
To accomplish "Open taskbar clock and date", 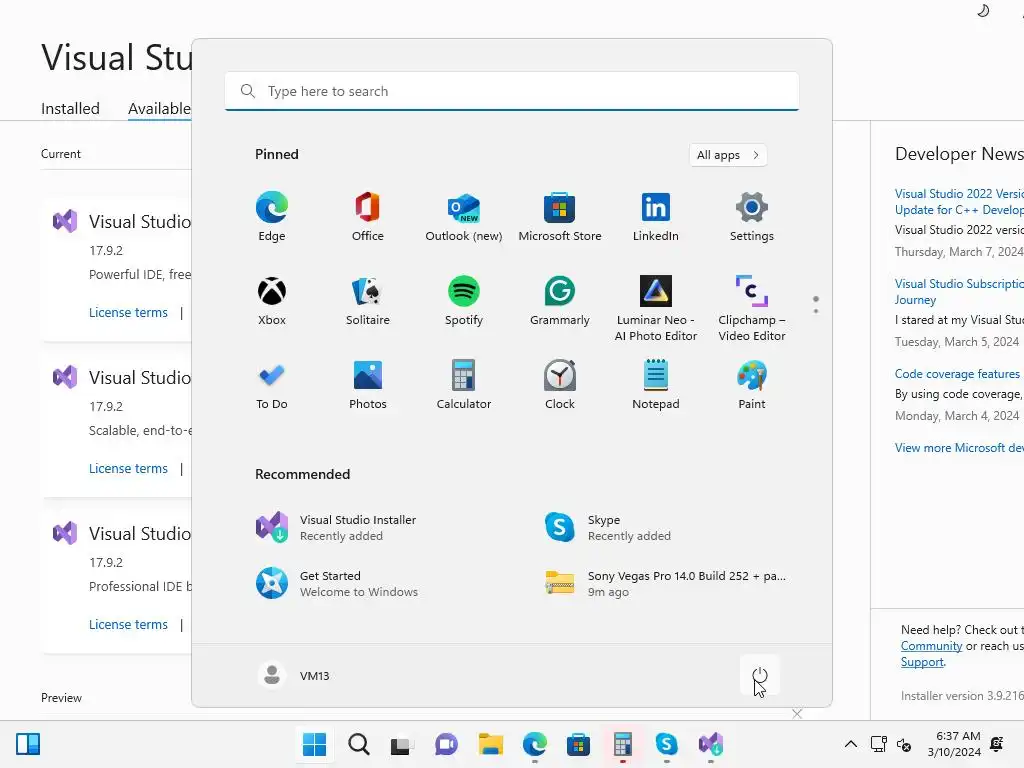I will point(954,744).
